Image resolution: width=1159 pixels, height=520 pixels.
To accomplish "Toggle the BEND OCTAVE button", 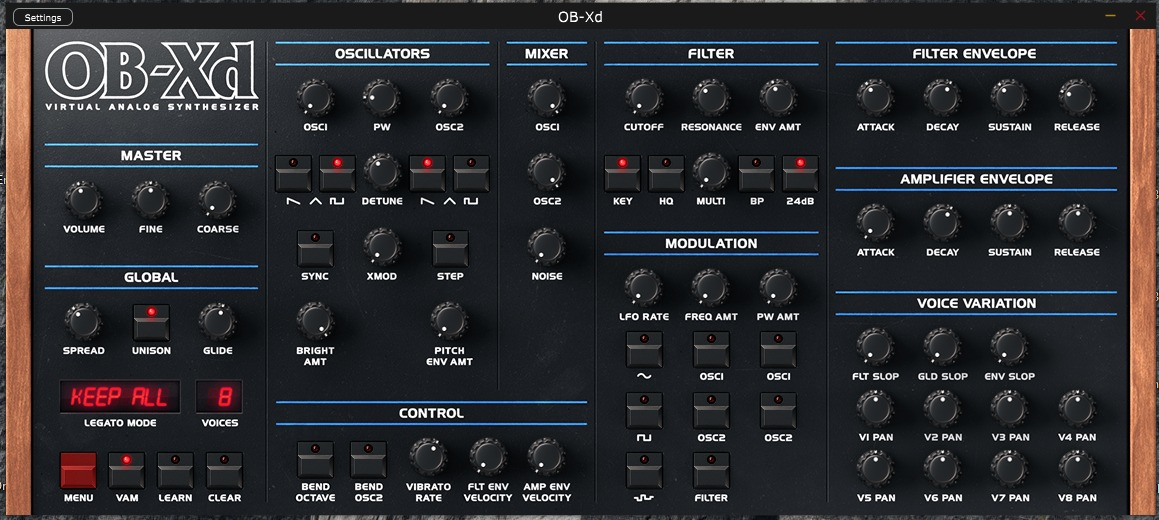I will tap(315, 459).
